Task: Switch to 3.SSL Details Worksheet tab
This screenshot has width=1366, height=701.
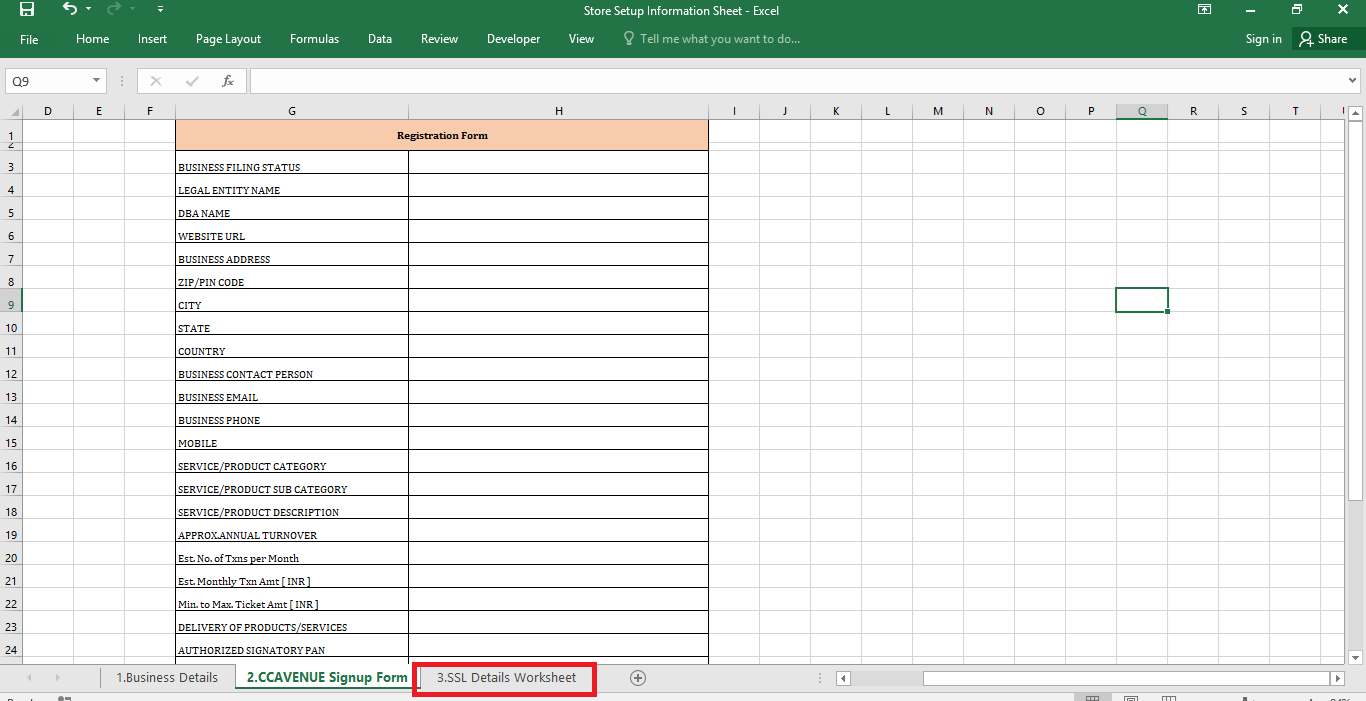Action: (506, 678)
